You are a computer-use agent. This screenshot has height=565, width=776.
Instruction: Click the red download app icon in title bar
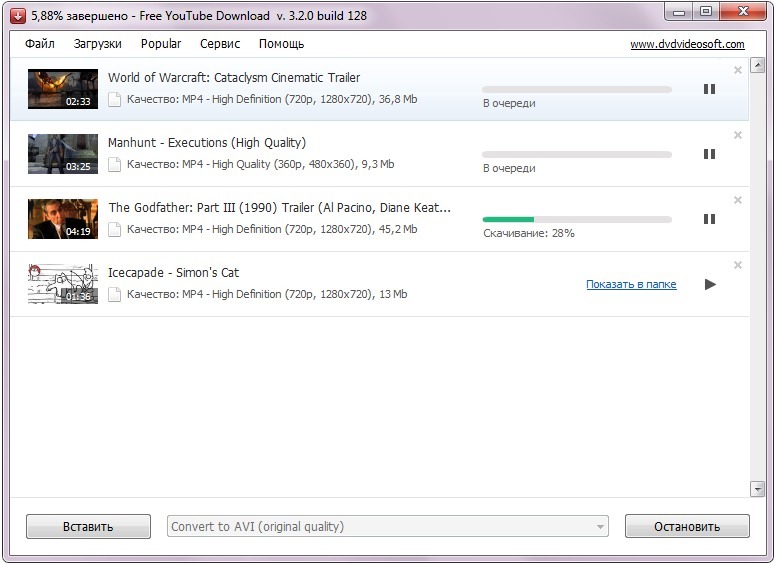click(x=18, y=16)
